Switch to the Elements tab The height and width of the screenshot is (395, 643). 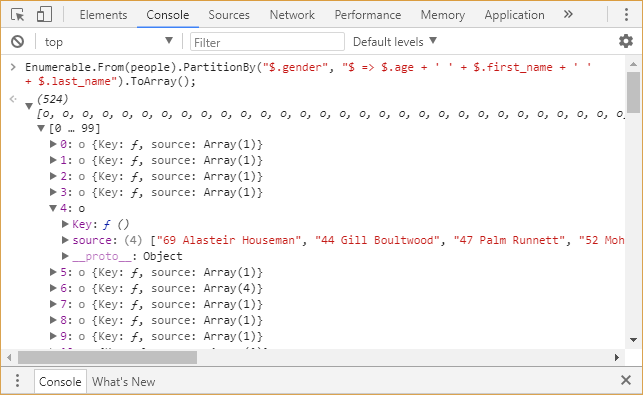(x=103, y=15)
